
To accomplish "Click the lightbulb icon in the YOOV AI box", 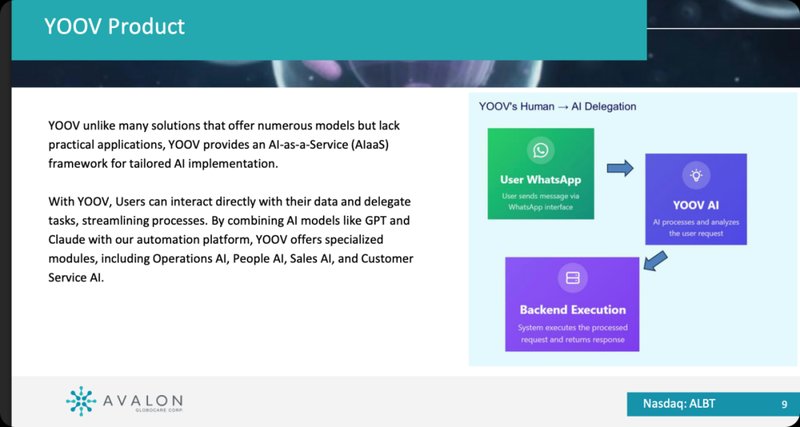I will pyautogui.click(x=695, y=175).
